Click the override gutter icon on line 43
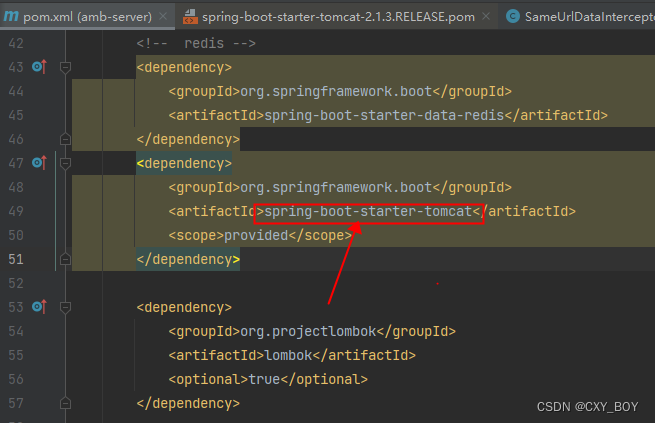655x423 pixels. tap(39, 67)
